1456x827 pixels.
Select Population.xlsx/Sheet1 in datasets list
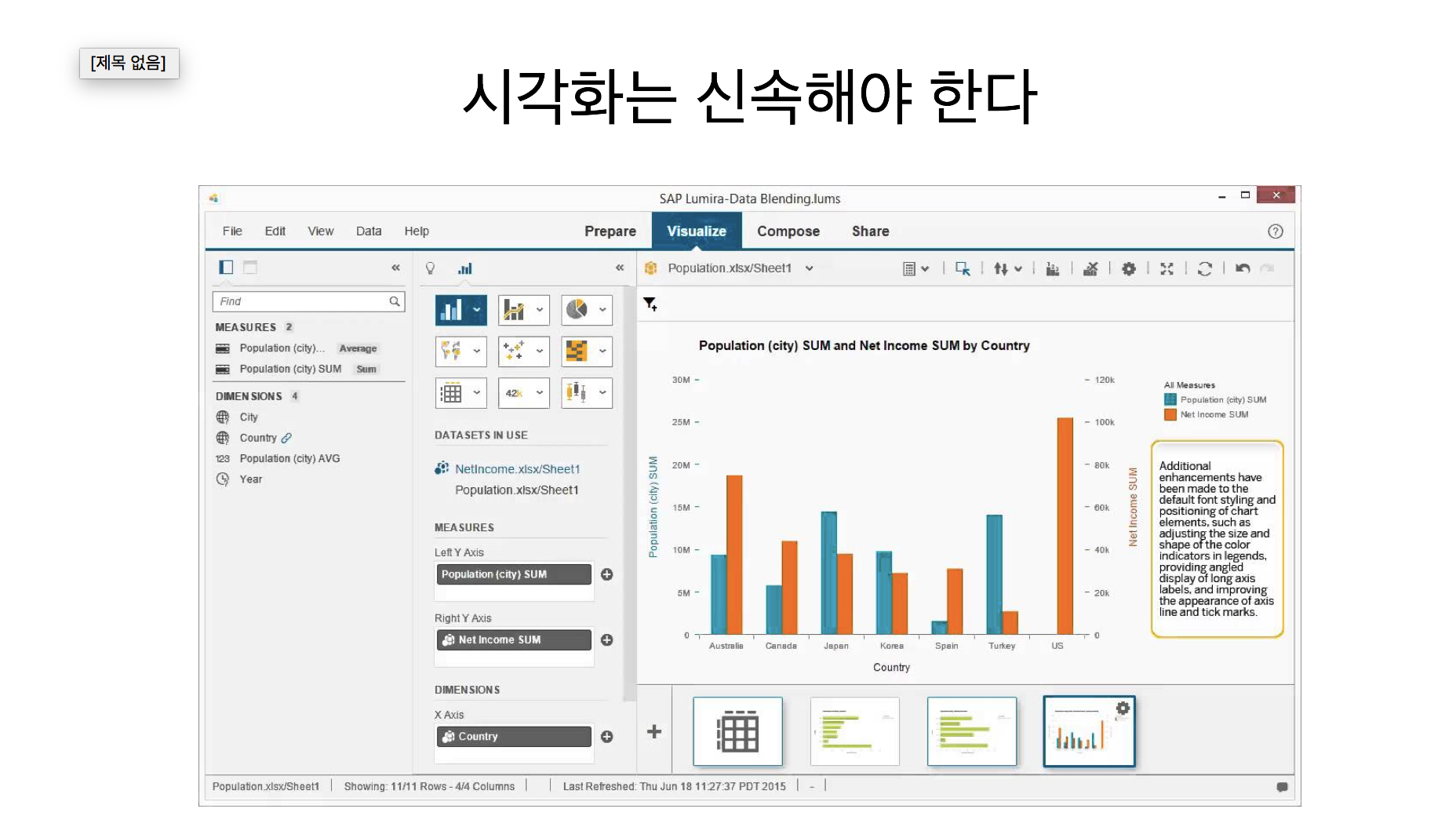coord(517,490)
